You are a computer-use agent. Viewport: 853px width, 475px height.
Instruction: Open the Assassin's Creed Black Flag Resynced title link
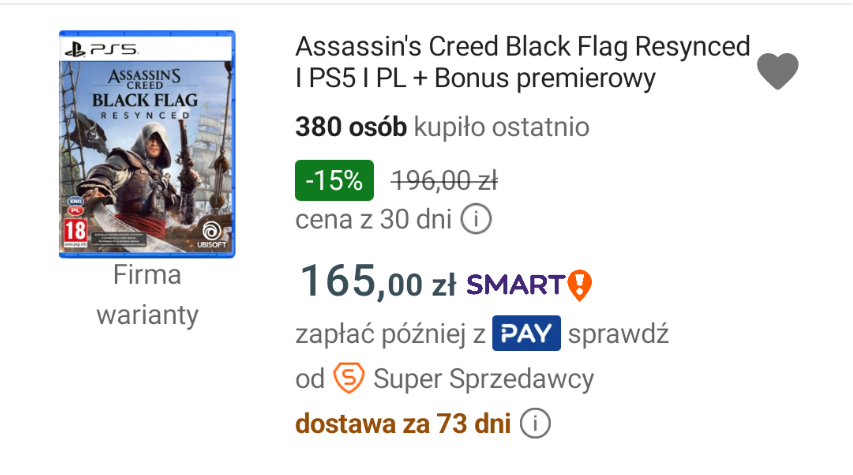point(522,62)
